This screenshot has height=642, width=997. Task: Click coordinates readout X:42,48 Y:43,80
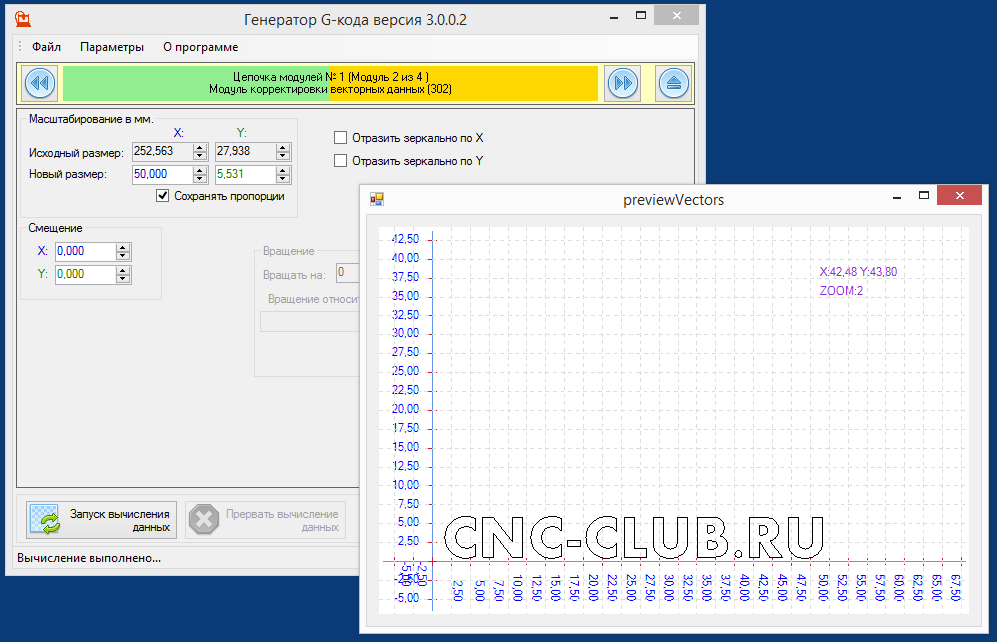click(858, 272)
